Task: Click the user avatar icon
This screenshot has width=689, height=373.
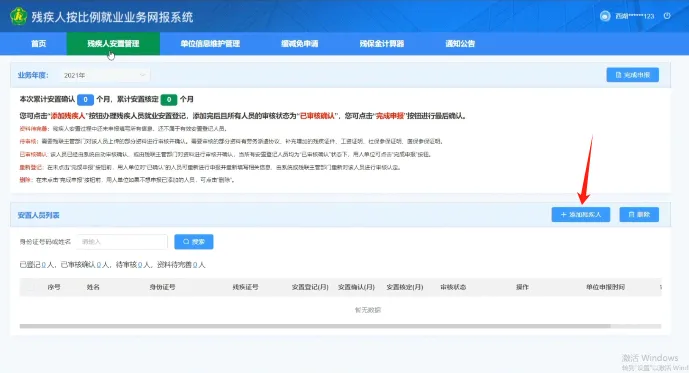Action: click(x=605, y=16)
